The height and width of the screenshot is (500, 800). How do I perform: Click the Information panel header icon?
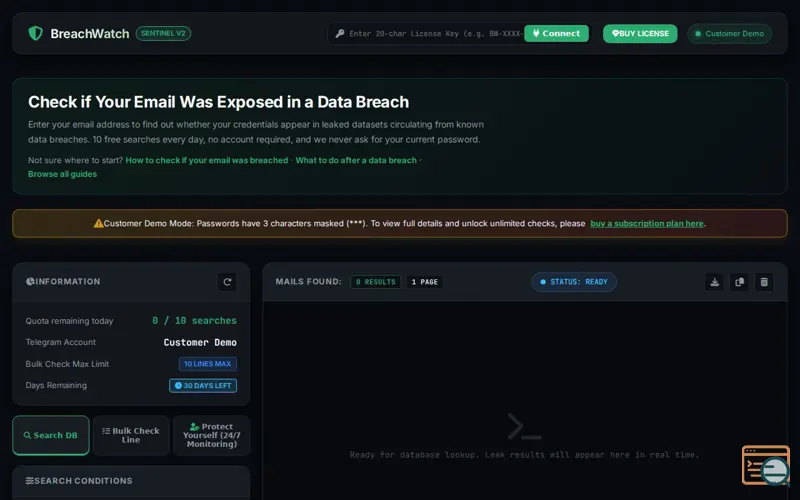[30, 282]
